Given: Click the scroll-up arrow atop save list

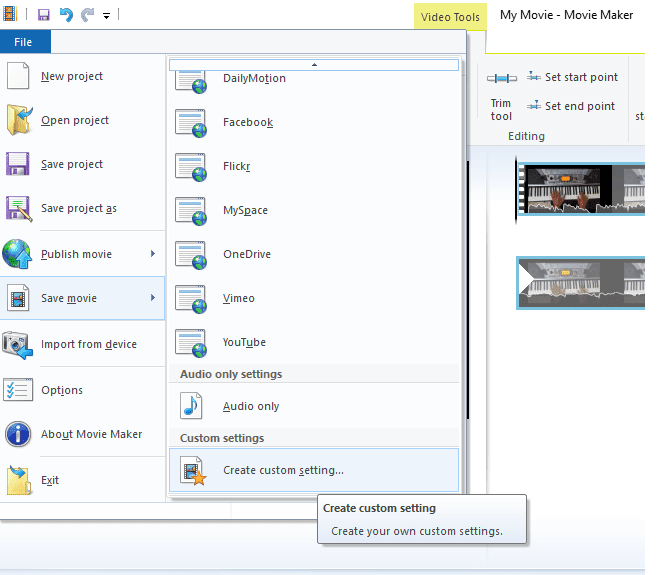Looking at the screenshot, I should click(x=314, y=65).
